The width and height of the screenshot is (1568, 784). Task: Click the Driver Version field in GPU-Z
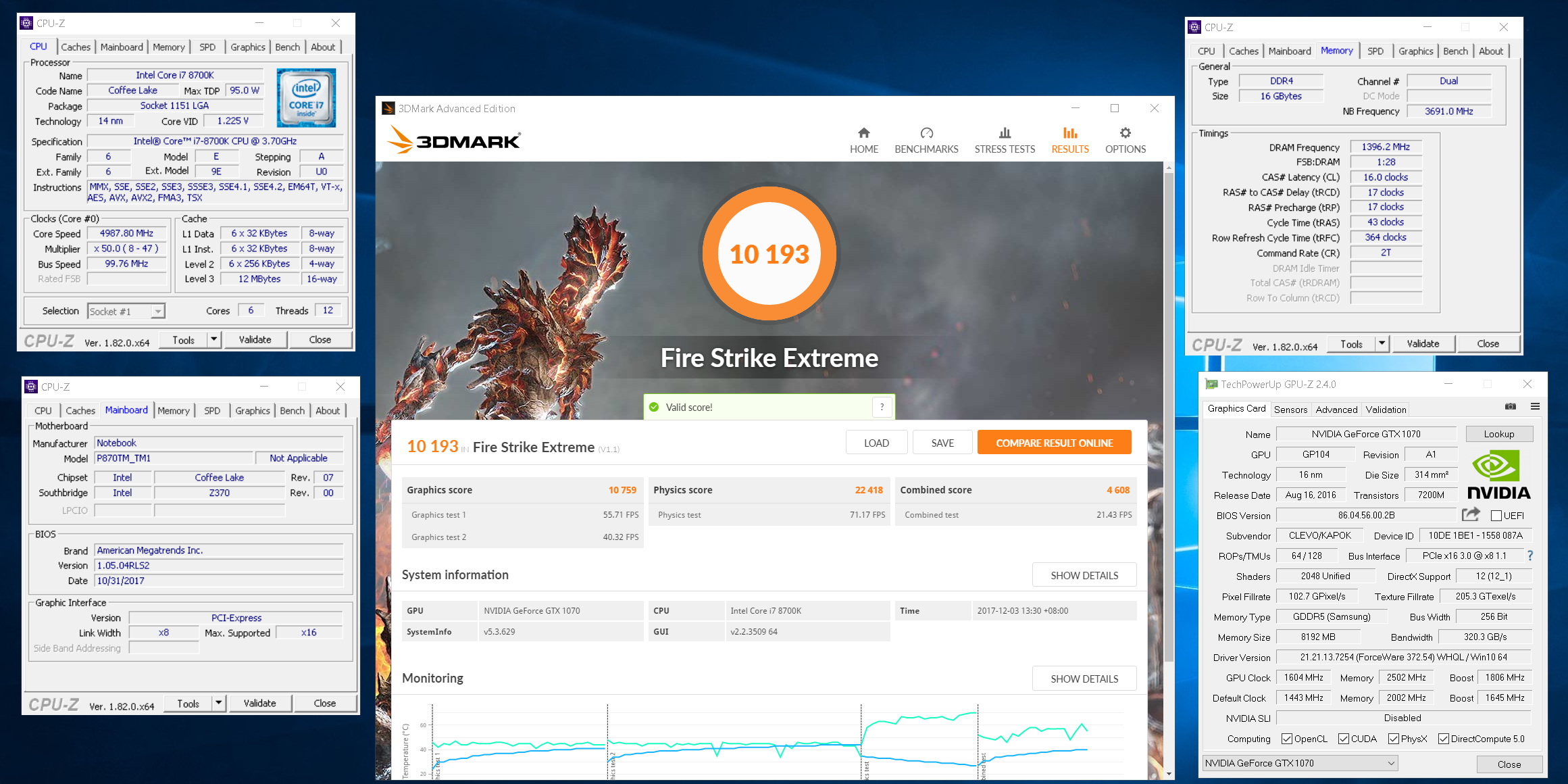1404,657
